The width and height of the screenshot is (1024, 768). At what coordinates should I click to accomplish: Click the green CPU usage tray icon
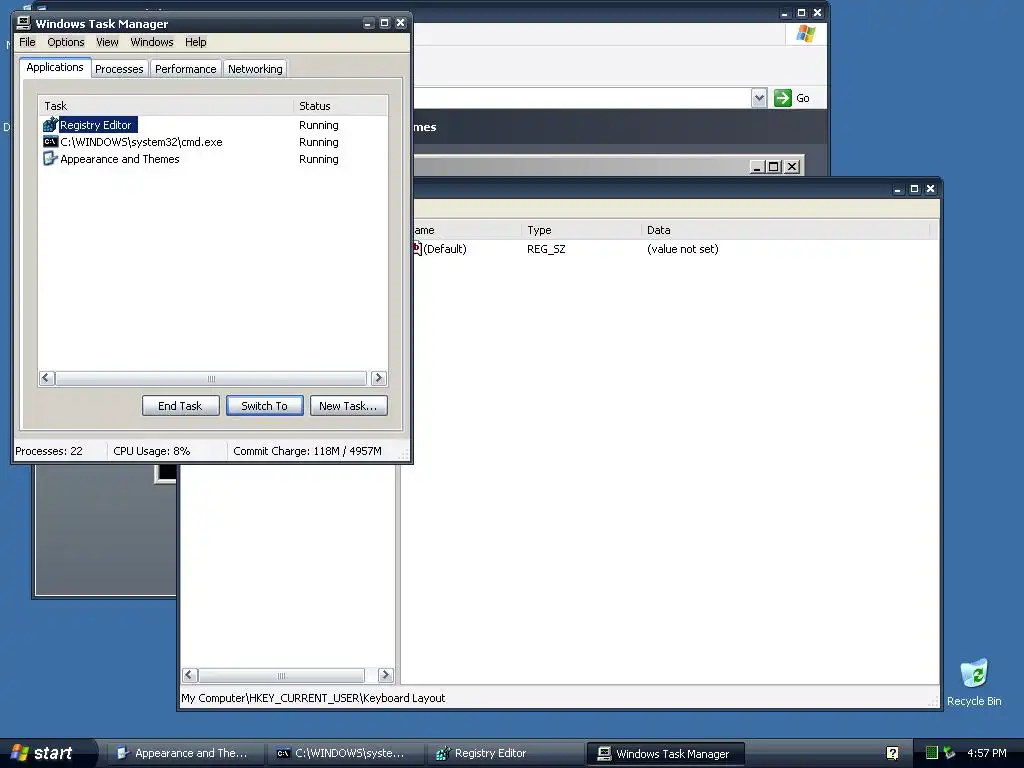(932, 753)
